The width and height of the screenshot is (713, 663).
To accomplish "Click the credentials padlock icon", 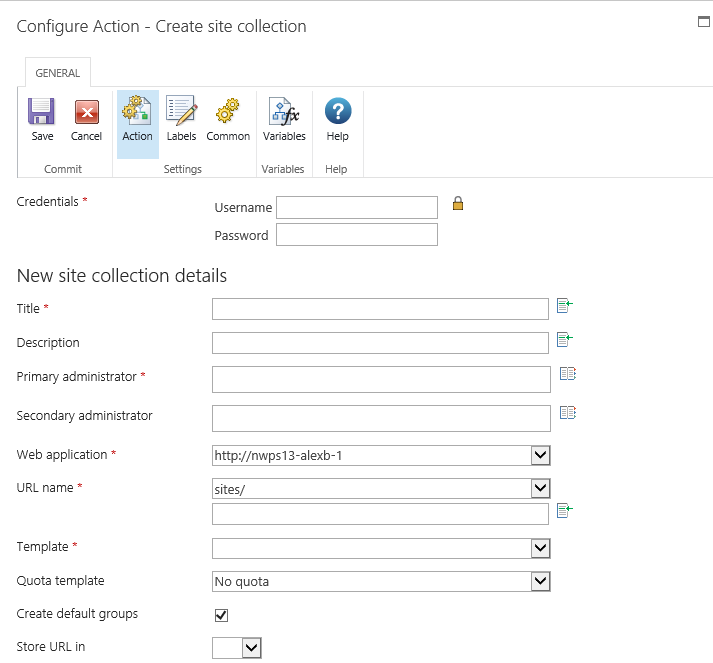I will (458, 204).
